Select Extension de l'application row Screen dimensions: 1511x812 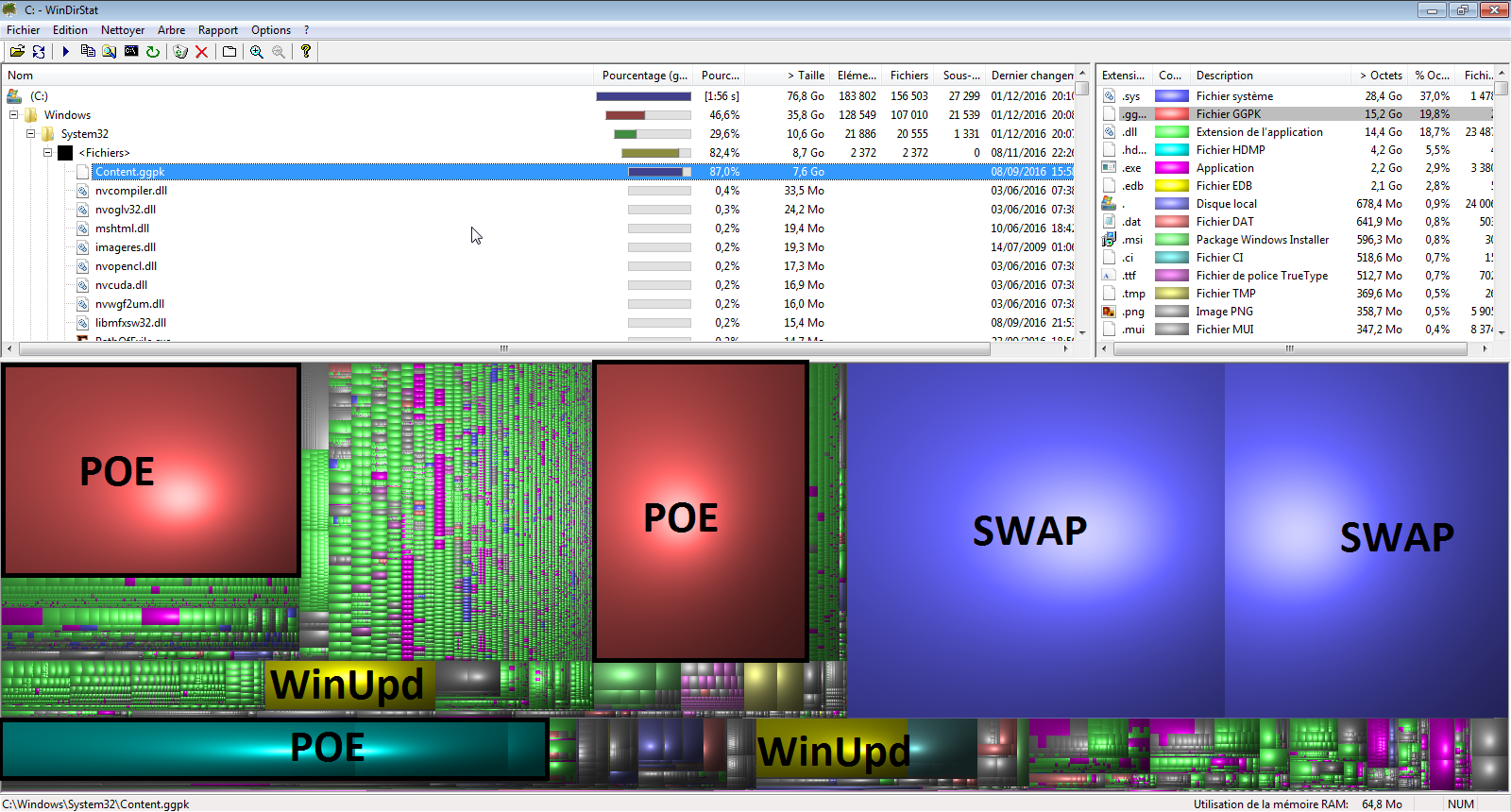point(1297,132)
